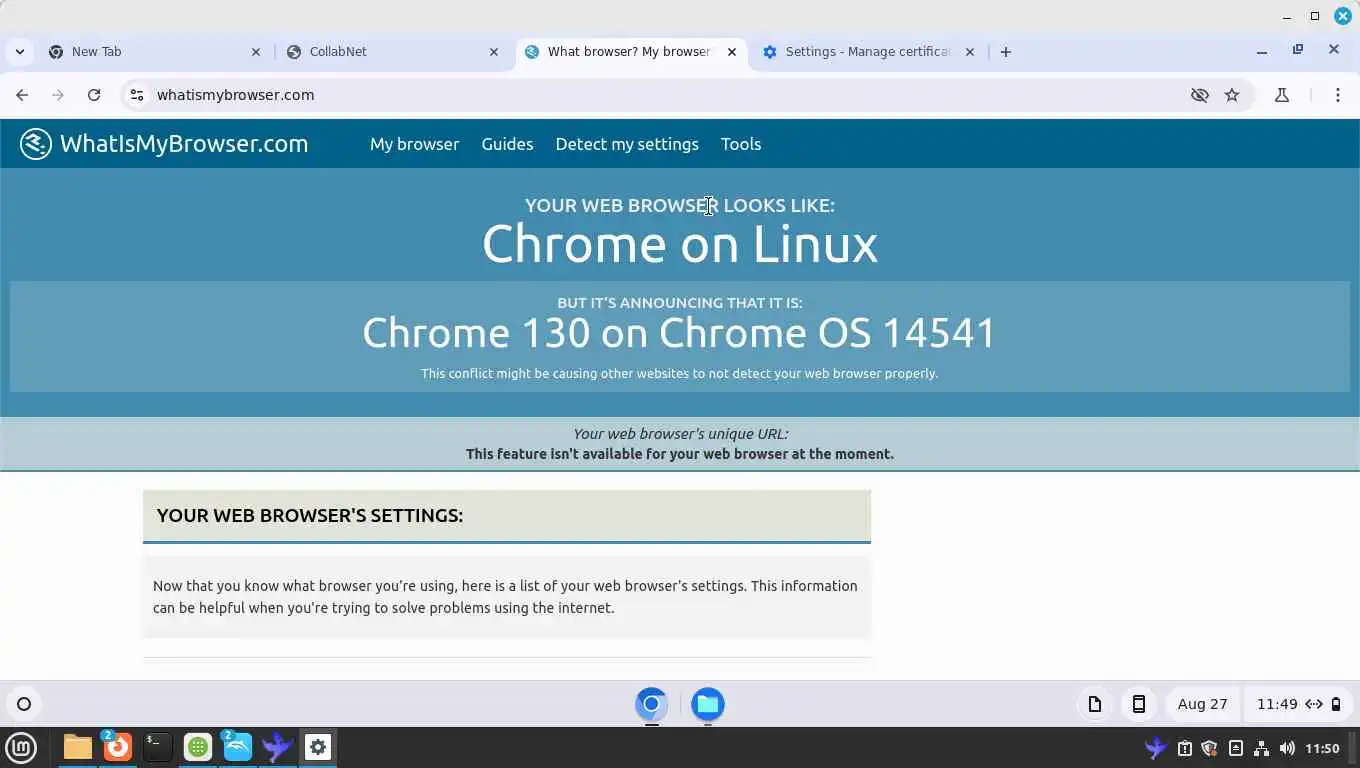This screenshot has width=1360, height=768.
Task: Click the third-party cookies eye icon
Action: click(1199, 95)
